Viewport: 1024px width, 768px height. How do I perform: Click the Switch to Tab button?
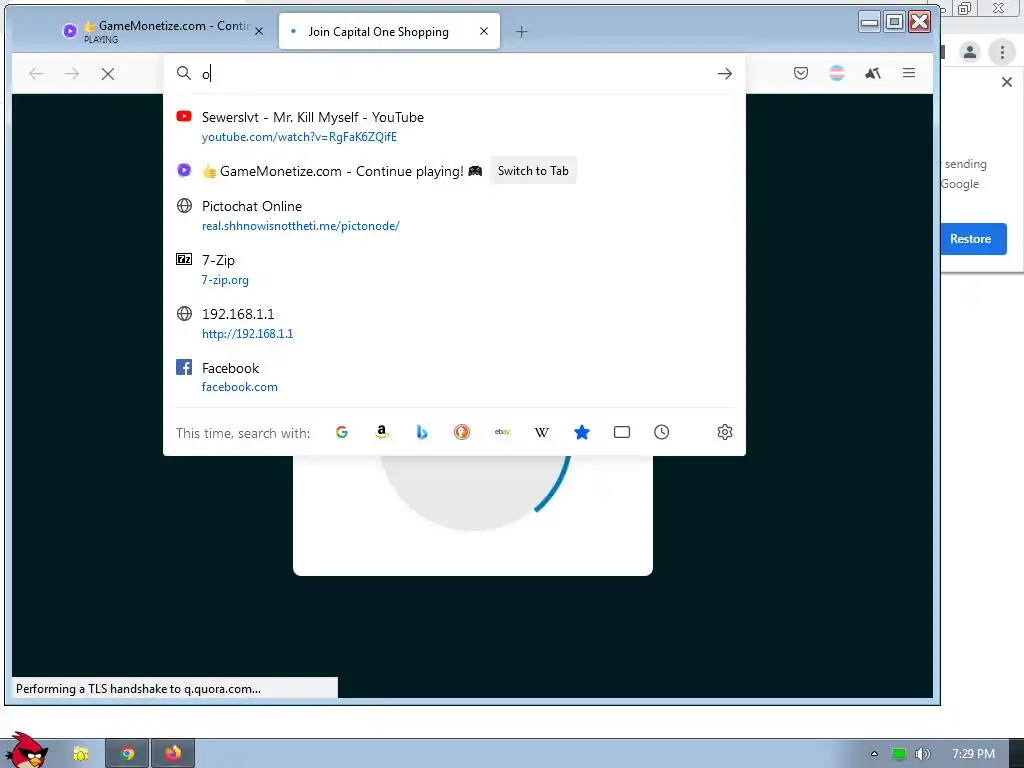pyautogui.click(x=533, y=171)
